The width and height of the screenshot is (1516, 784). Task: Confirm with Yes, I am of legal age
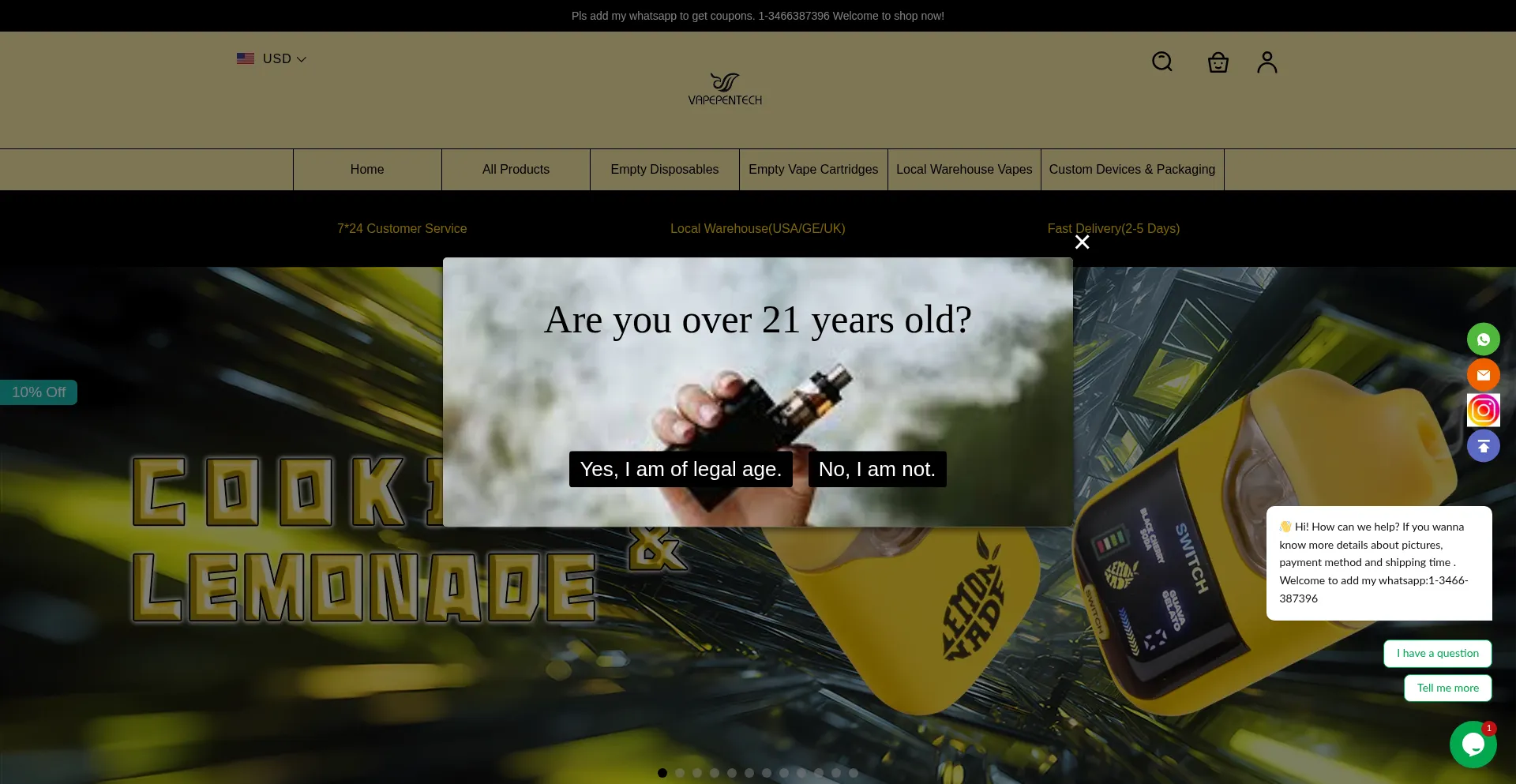coord(681,469)
